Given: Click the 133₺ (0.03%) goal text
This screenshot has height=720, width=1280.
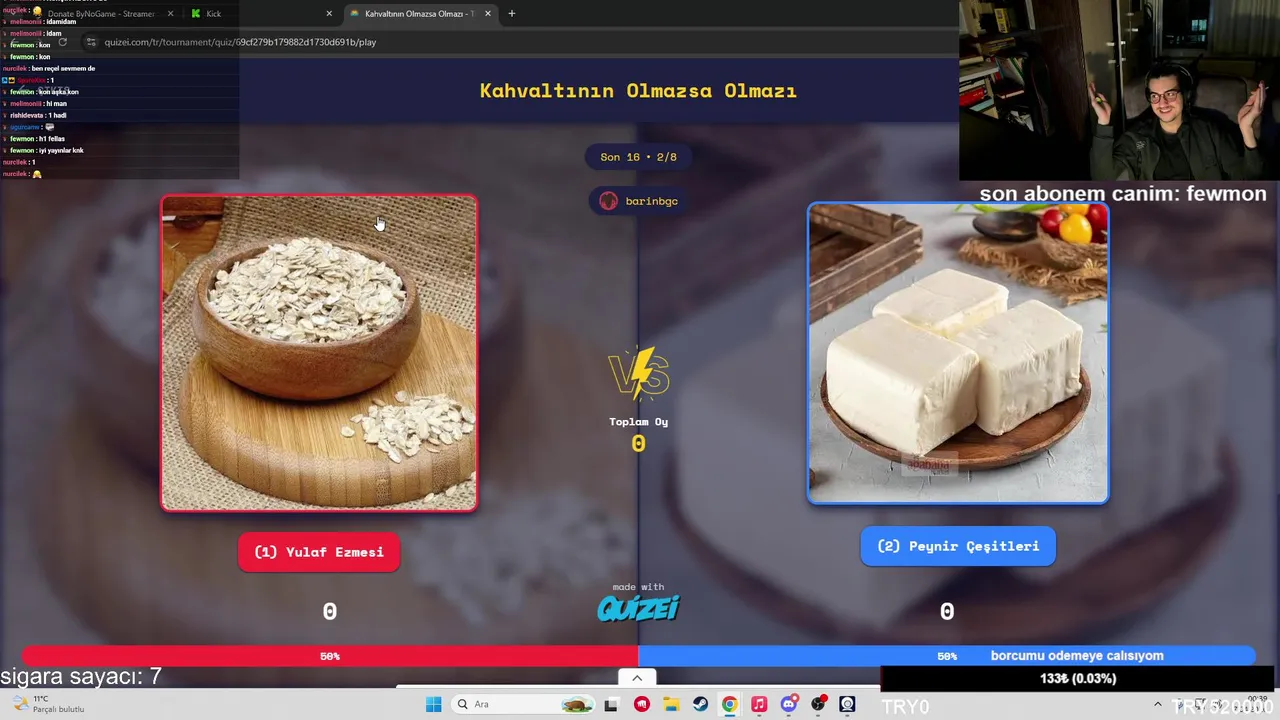Looking at the screenshot, I should click(1078, 678).
